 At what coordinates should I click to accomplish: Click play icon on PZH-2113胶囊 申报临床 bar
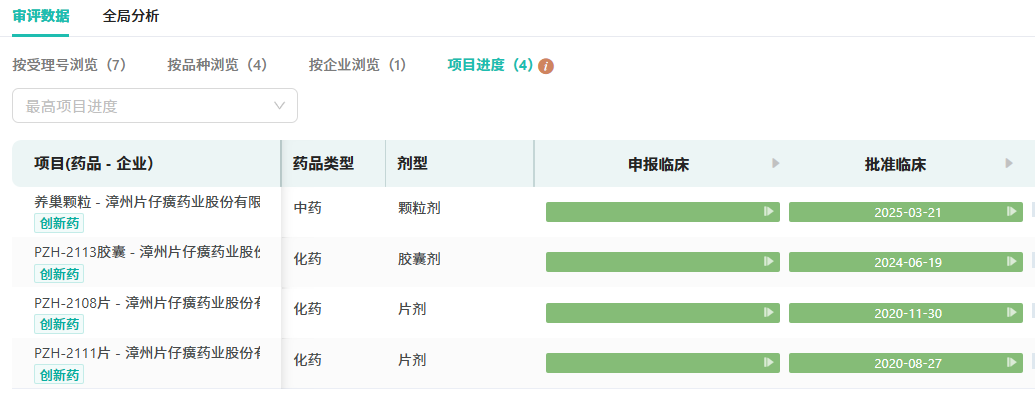(768, 262)
